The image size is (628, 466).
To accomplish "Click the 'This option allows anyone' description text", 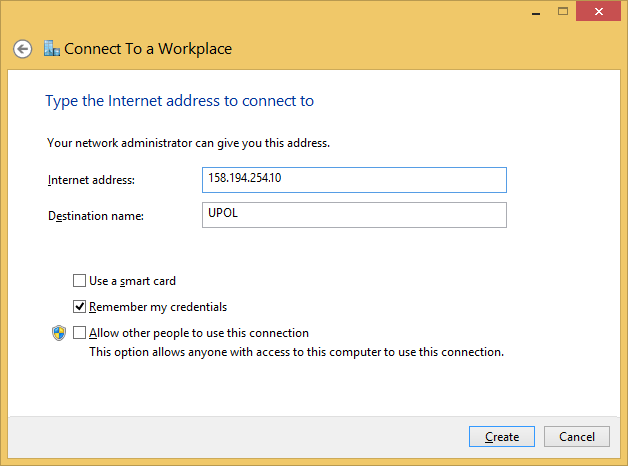I will [296, 352].
